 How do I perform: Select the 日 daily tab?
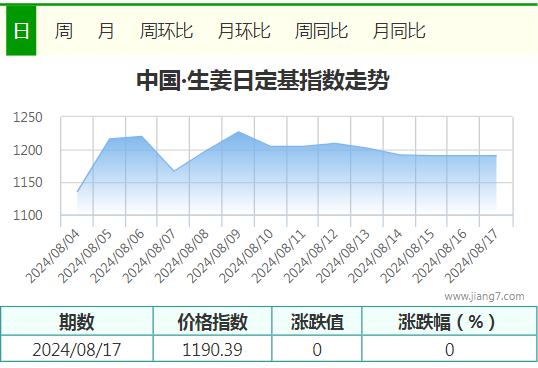click(x=21, y=31)
